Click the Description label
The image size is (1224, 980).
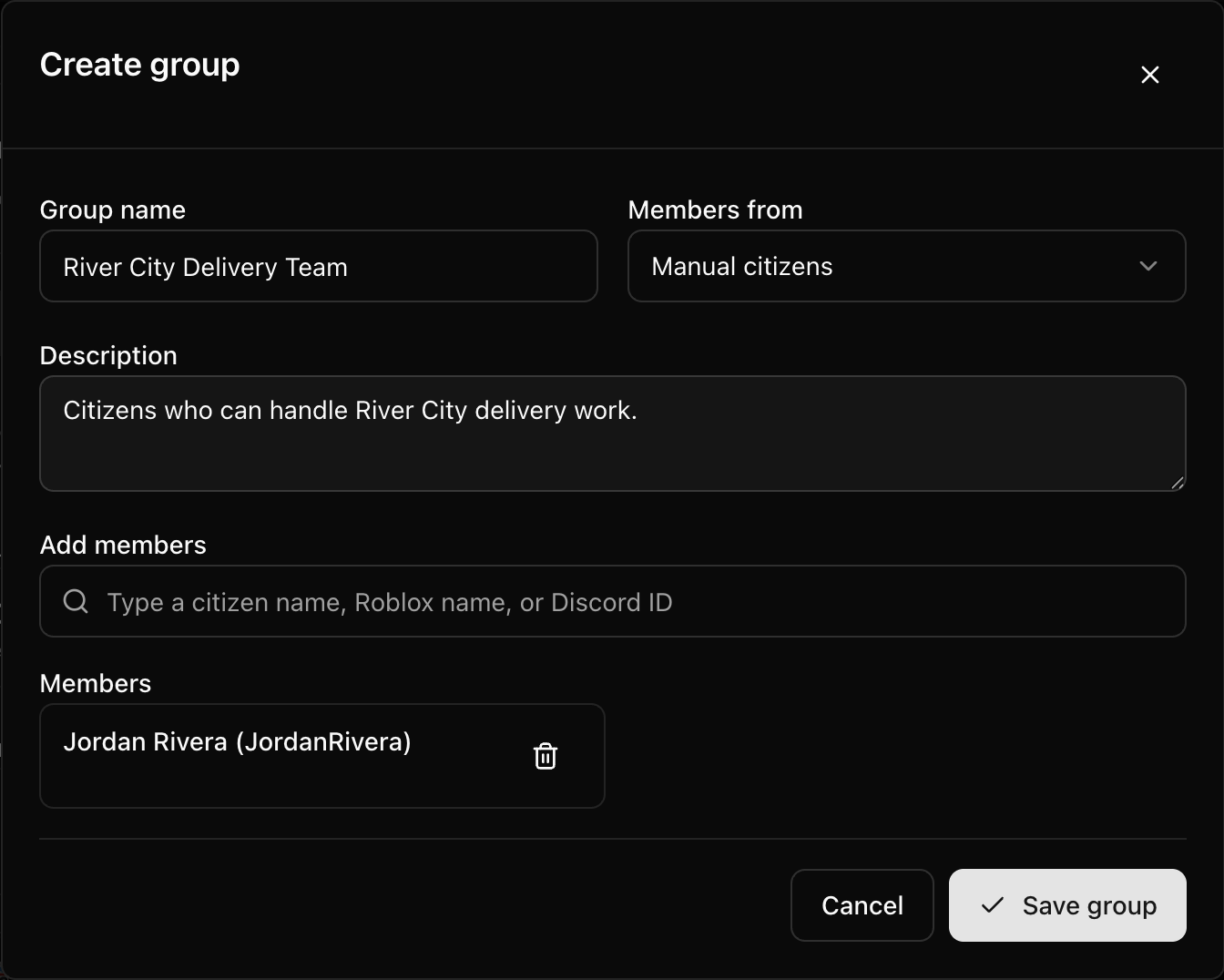click(x=108, y=355)
